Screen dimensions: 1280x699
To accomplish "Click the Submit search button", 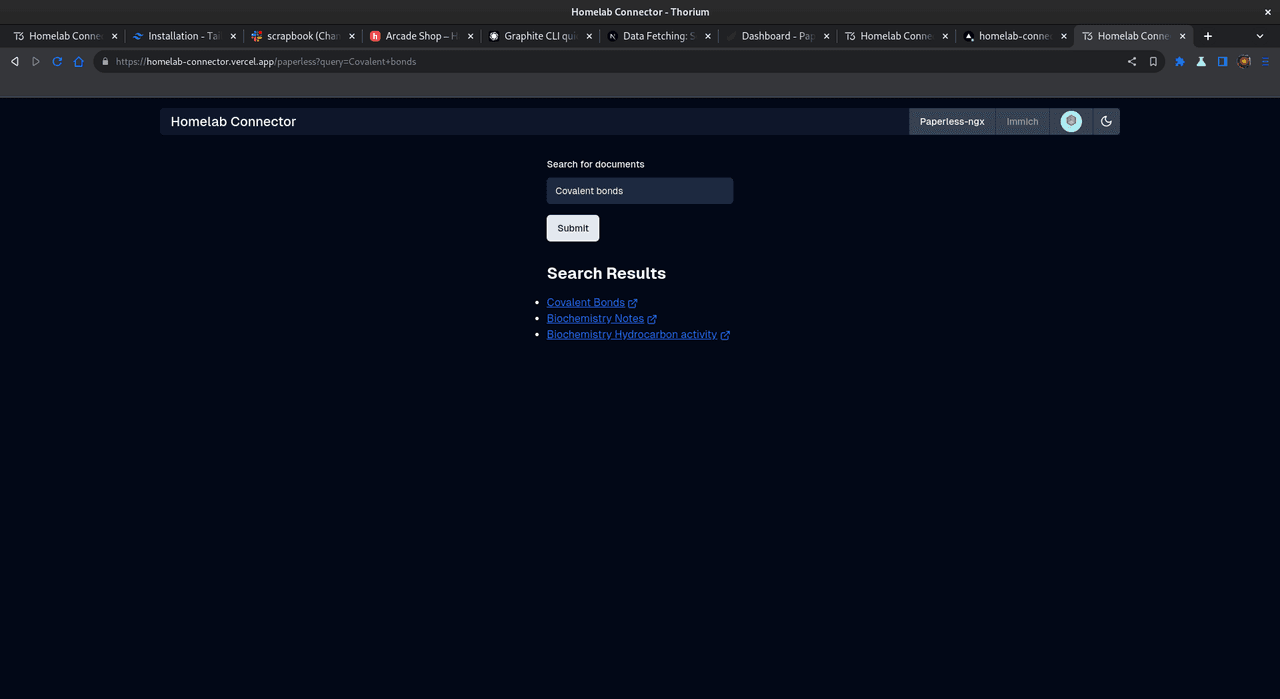I will (x=573, y=228).
